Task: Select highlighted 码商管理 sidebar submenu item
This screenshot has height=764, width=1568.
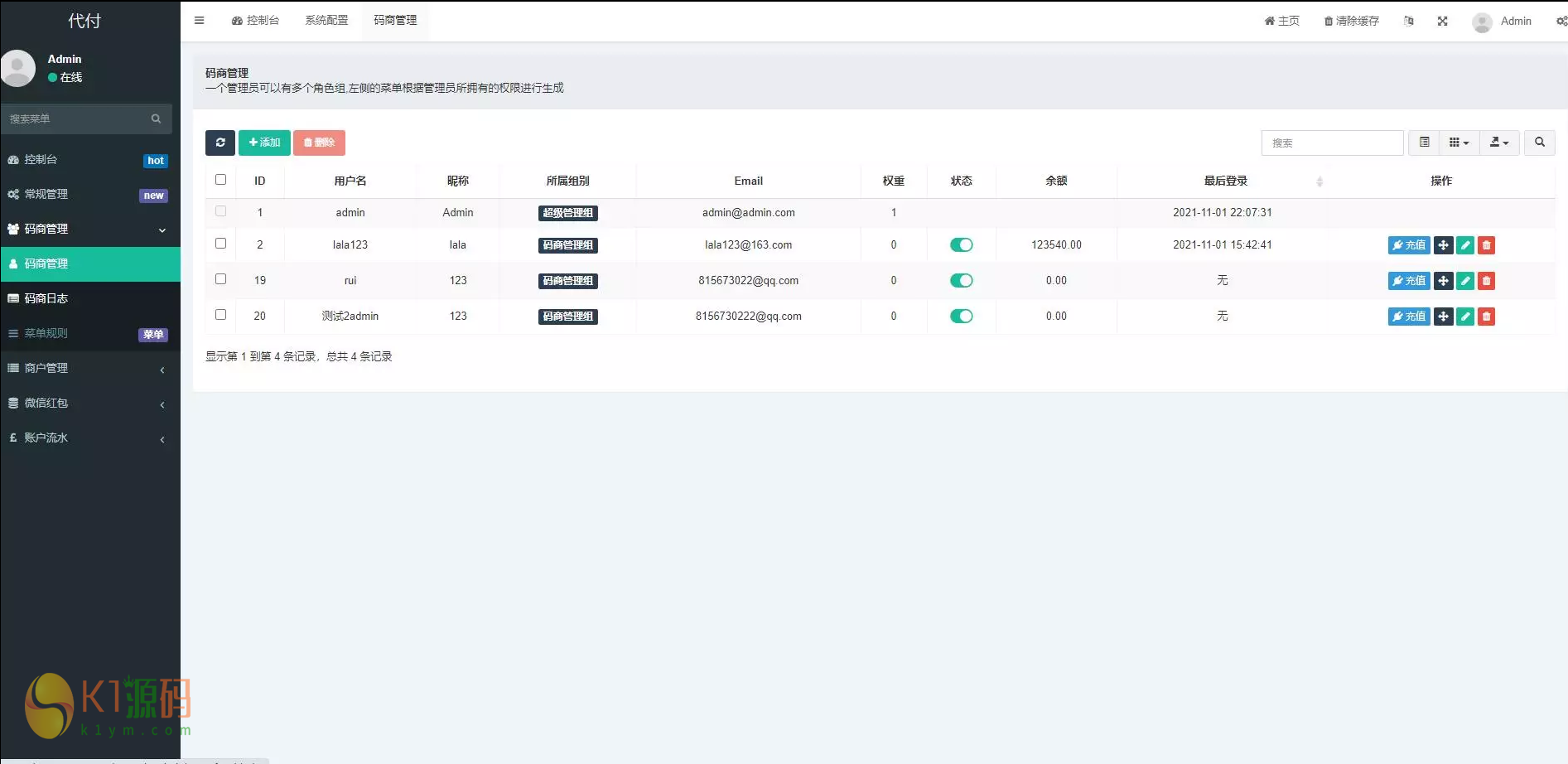Action: (x=90, y=264)
